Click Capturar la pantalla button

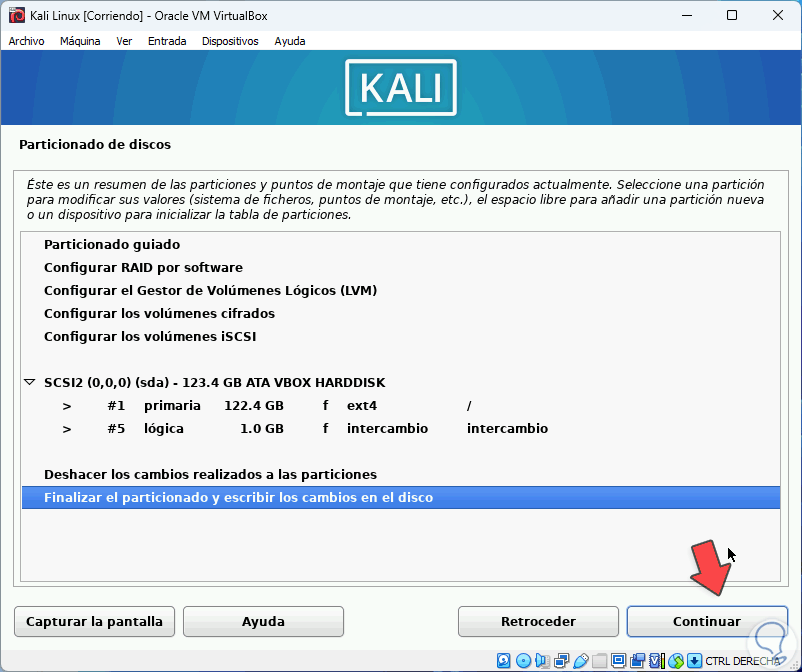[x=95, y=621]
